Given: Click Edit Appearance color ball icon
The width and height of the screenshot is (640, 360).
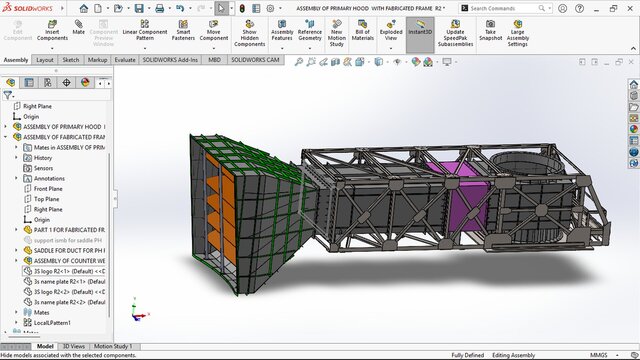Looking at the screenshot, I should [416, 62].
